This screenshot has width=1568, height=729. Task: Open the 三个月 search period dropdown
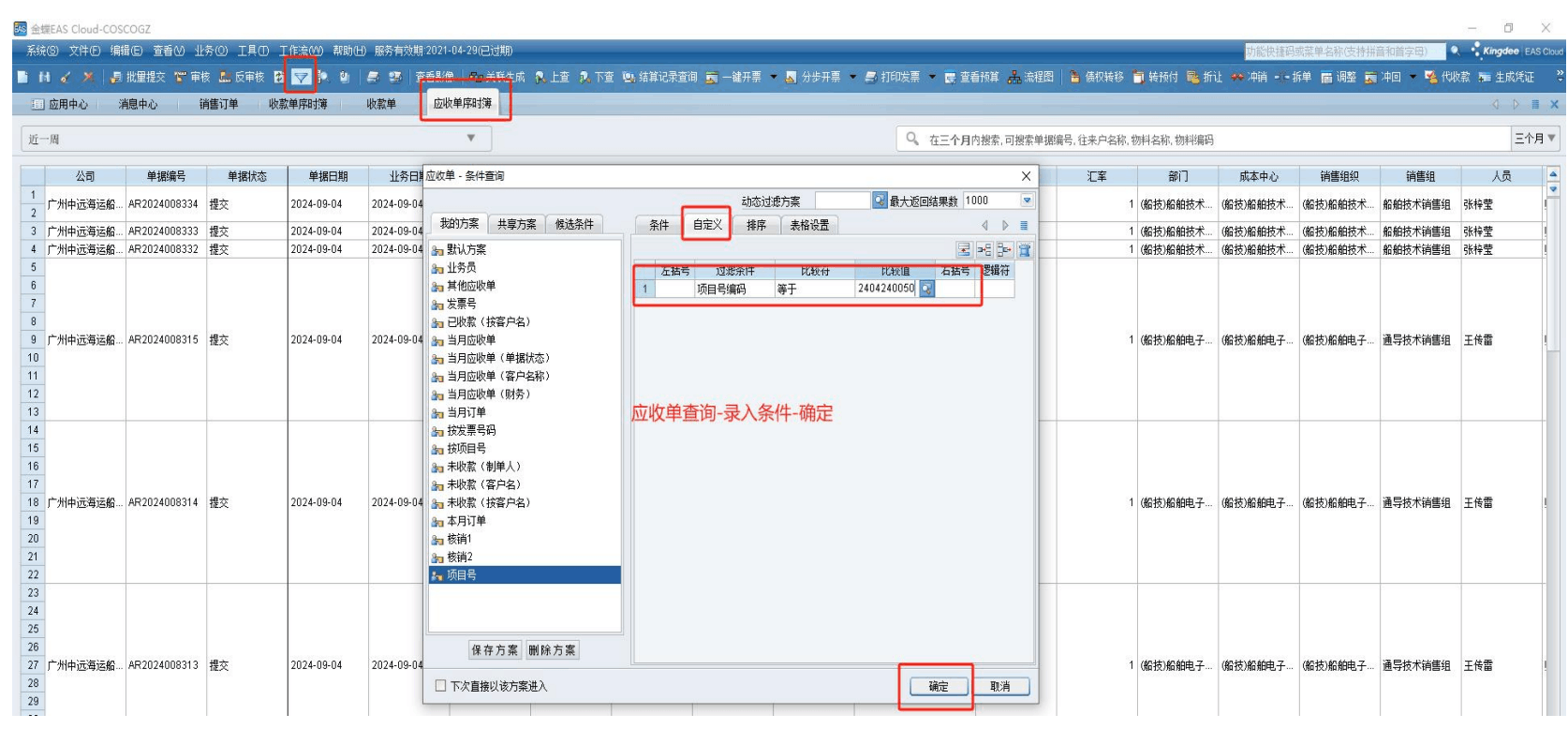coord(1535,139)
